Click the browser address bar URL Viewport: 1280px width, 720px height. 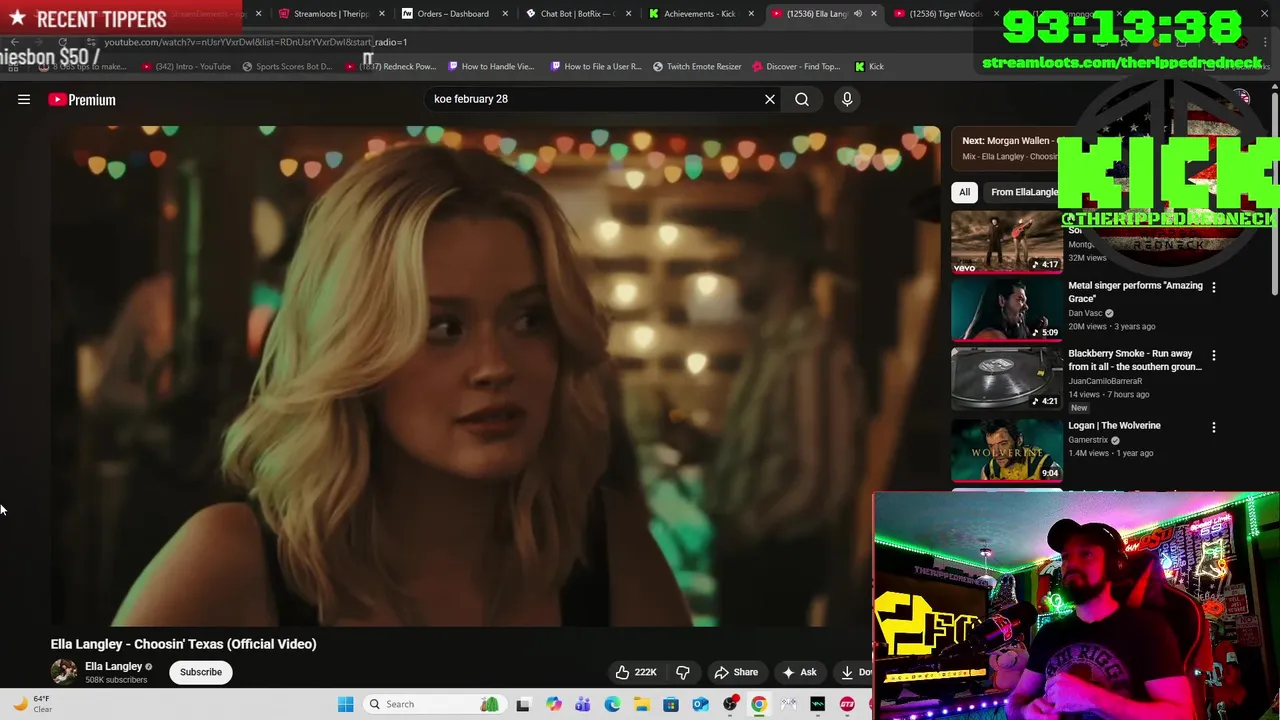(x=256, y=42)
